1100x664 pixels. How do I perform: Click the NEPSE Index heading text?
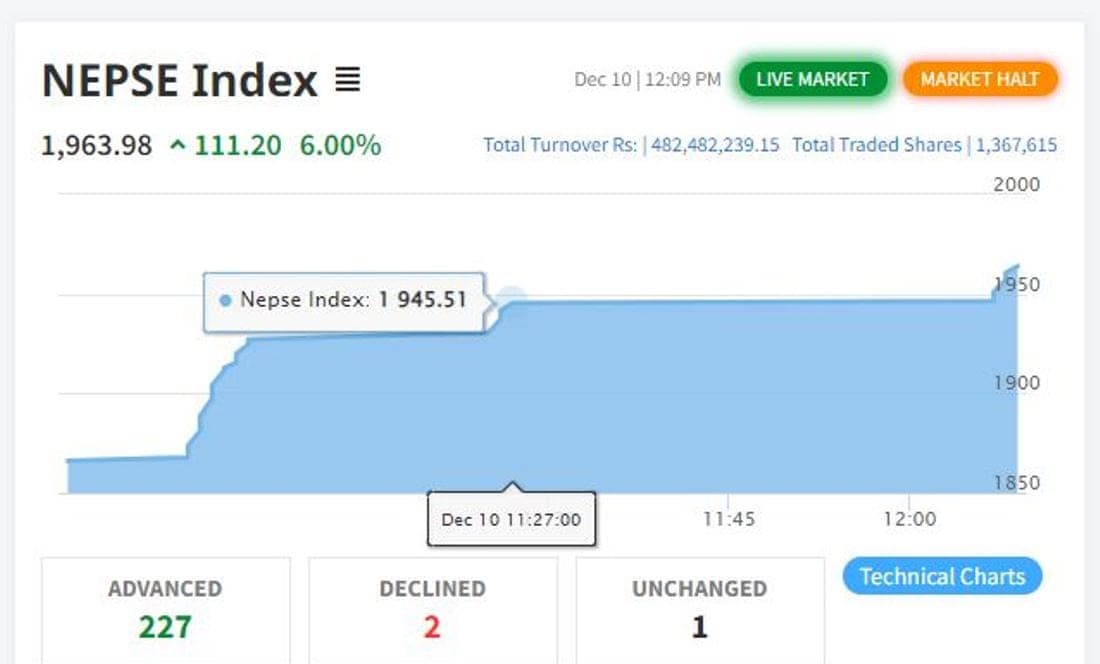[x=180, y=80]
